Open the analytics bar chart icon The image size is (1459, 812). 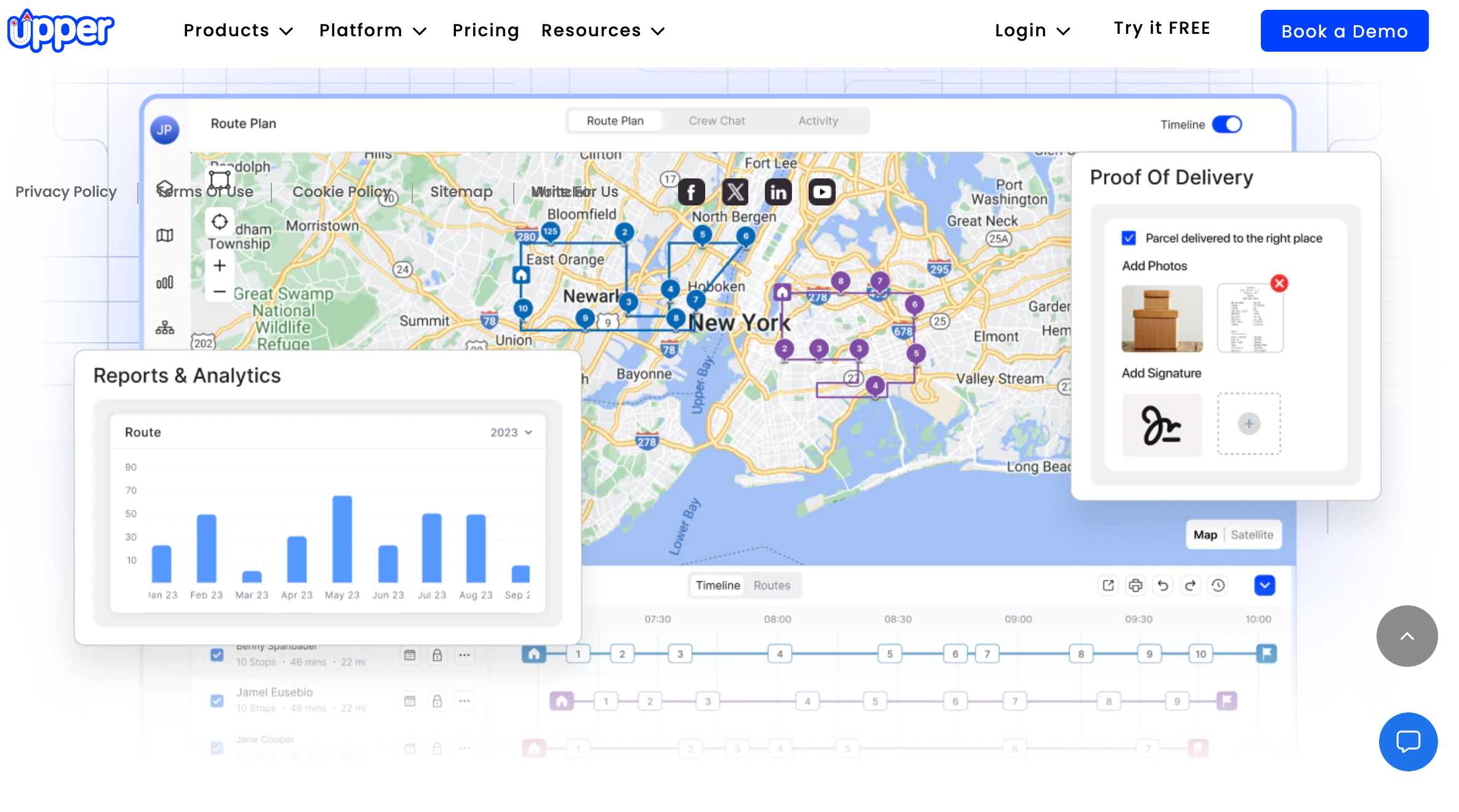pos(165,282)
